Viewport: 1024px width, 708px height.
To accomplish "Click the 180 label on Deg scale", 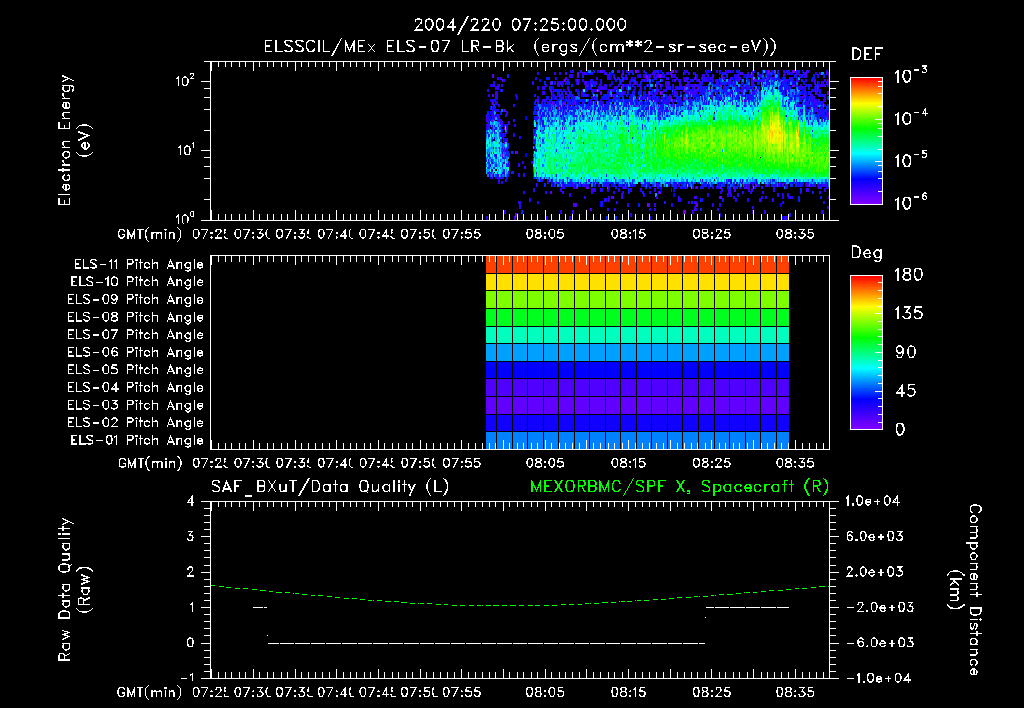I will click(908, 274).
